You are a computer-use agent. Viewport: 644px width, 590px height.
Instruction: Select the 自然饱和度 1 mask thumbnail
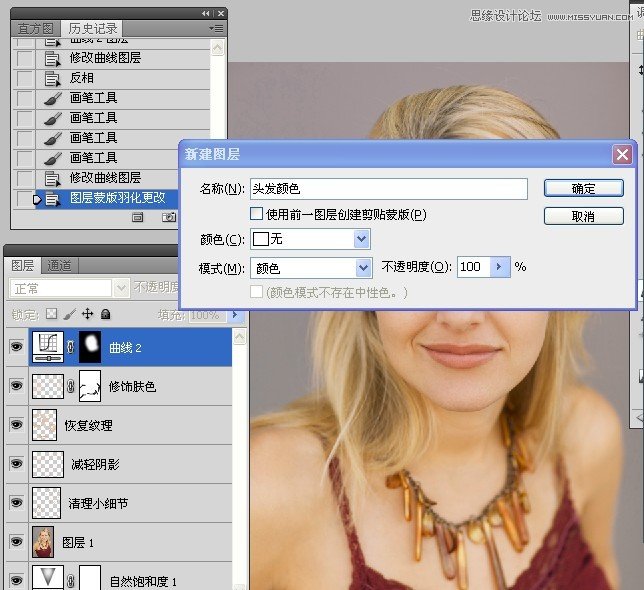[90, 577]
